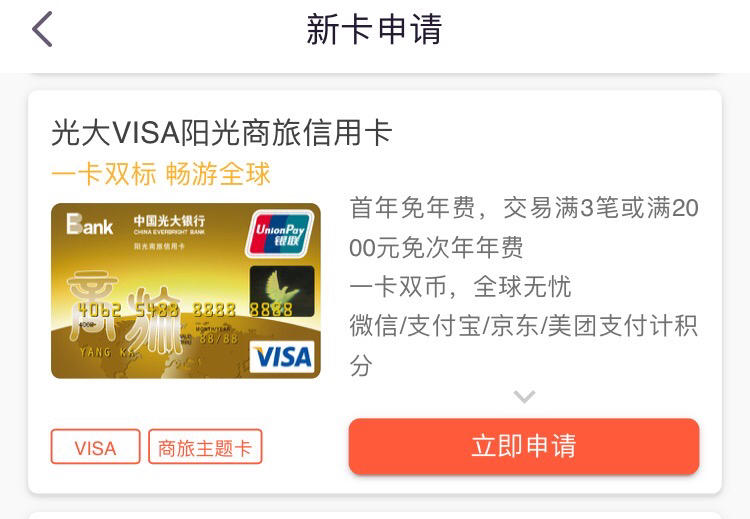Viewport: 750px width, 519px height.
Task: Tap the cardholder name YANG on card
Action: click(x=96, y=352)
